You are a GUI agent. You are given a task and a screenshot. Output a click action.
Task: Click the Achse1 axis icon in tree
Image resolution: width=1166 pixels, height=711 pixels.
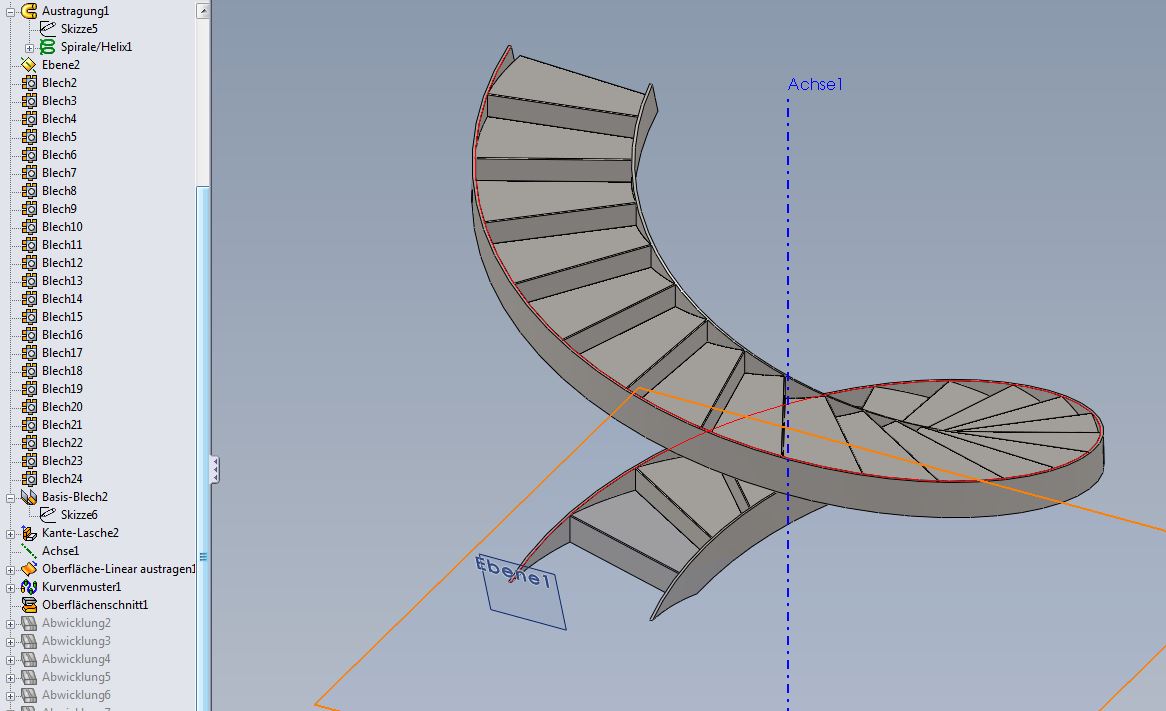(x=29, y=550)
